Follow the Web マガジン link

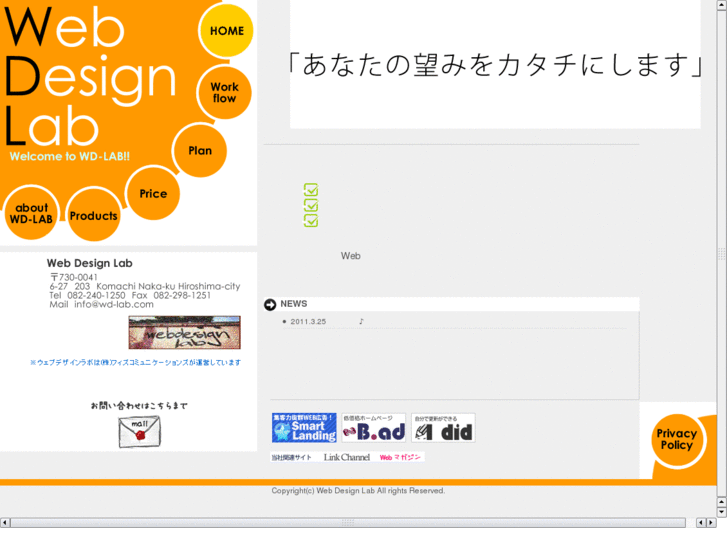(x=400, y=457)
